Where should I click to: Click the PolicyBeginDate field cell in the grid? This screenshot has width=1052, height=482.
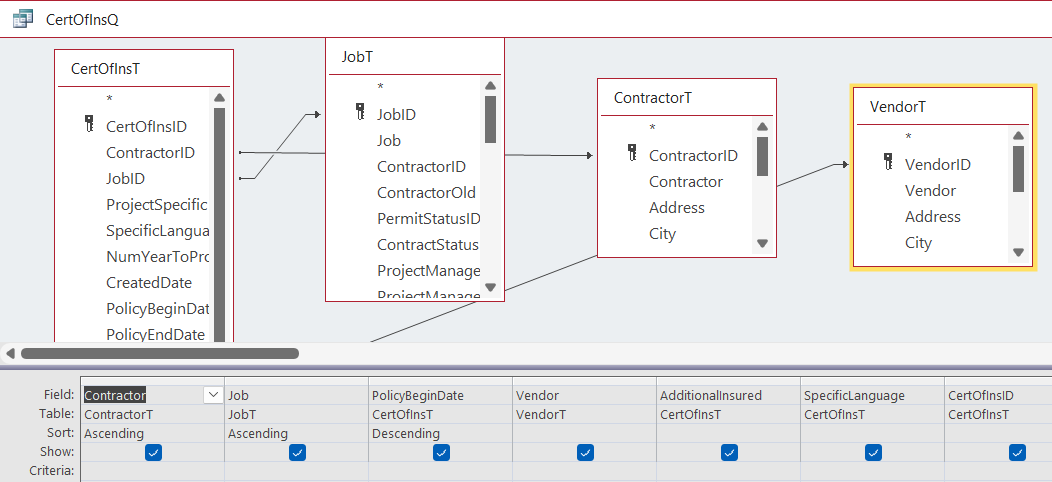coord(441,395)
